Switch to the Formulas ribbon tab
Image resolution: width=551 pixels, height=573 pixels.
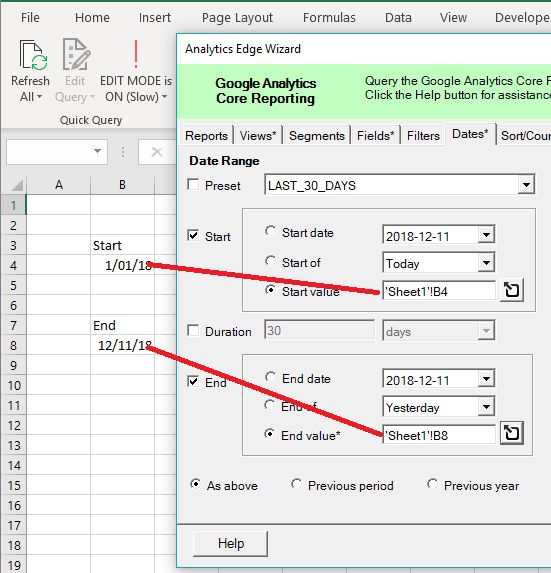pyautogui.click(x=329, y=18)
